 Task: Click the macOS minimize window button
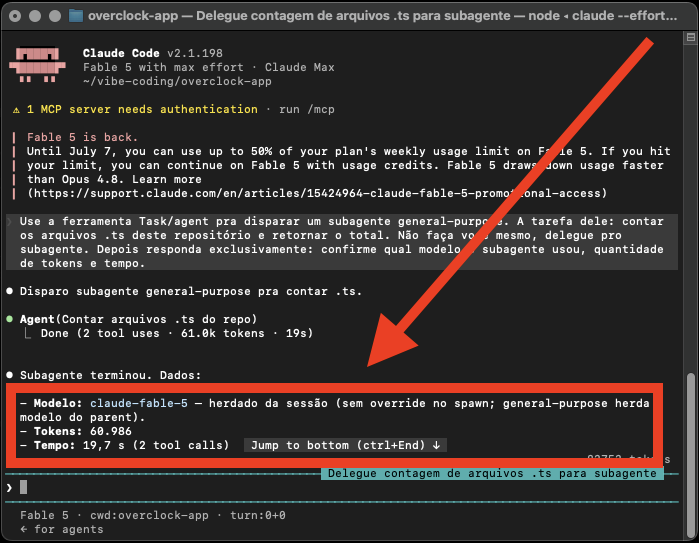tap(35, 16)
